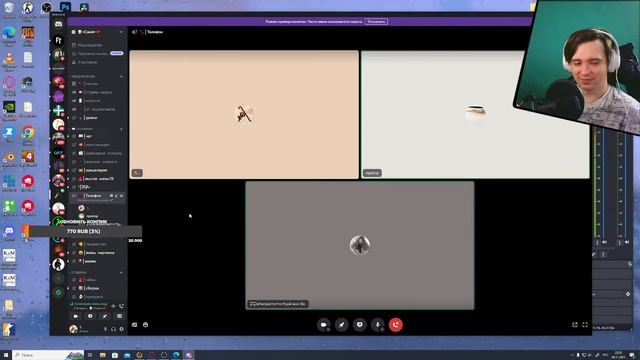The image size is (640, 360).
Task: Open Browse Channels row in sidebar
Action: tap(98, 53)
